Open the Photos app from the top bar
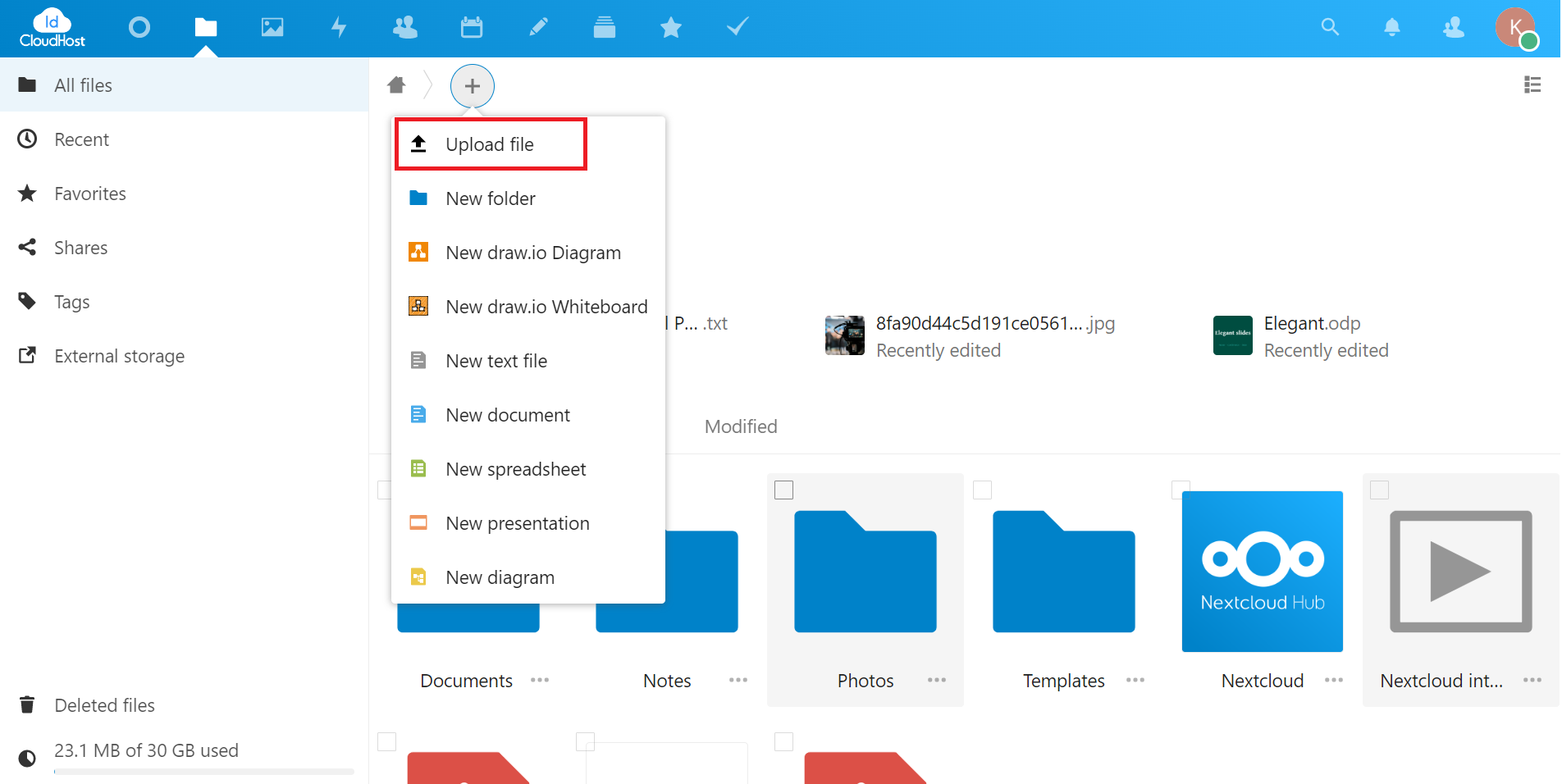The width and height of the screenshot is (1562, 784). 272,27
